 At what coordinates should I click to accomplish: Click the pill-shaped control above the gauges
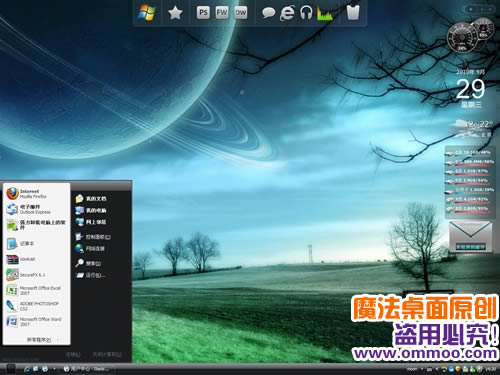pyautogui.click(x=481, y=10)
